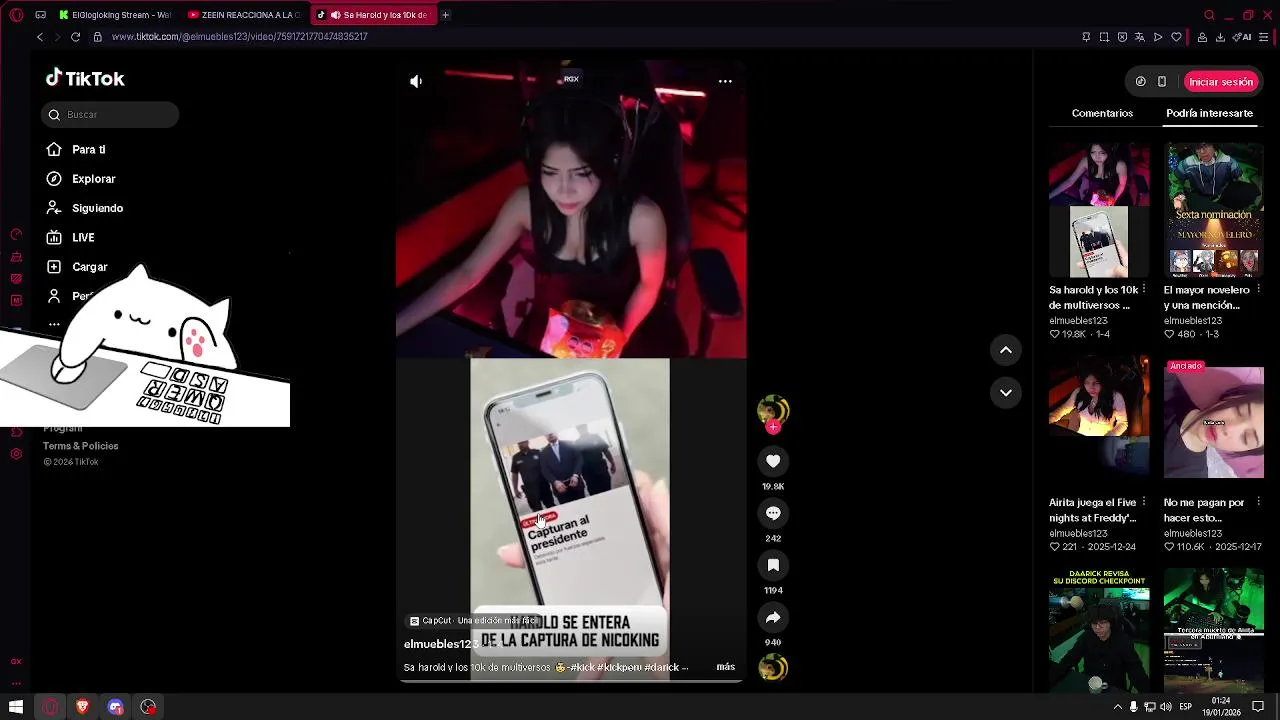Click the TikTok URL address bar
The image size is (1280, 720).
240,37
